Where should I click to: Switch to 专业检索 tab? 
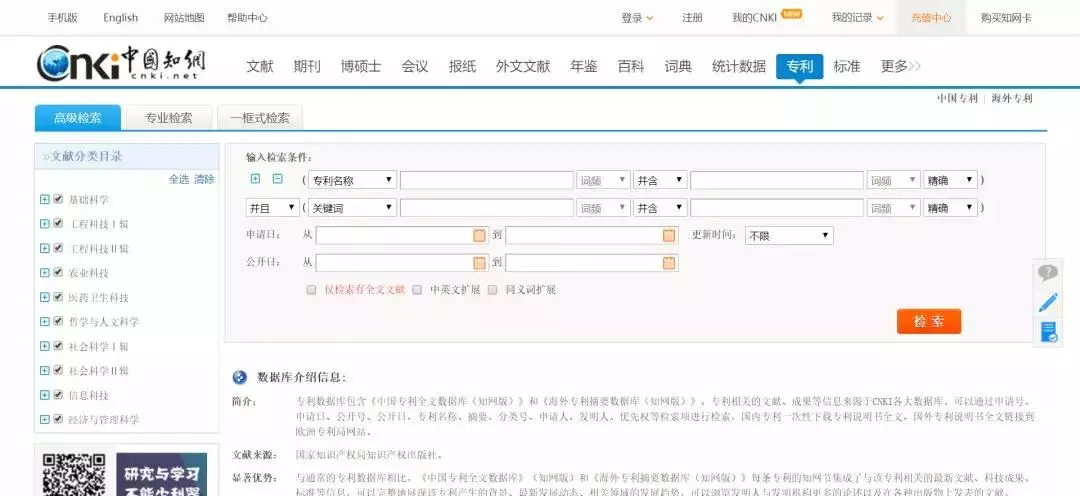[x=168, y=118]
